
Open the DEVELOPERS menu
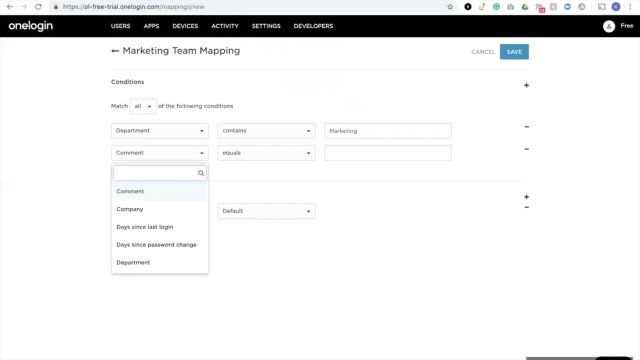(x=313, y=26)
